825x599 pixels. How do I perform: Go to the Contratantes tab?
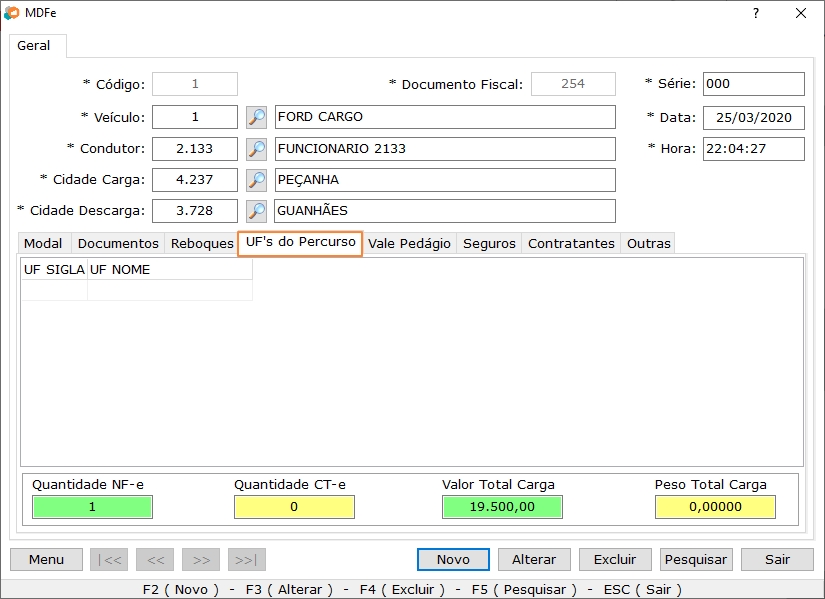[x=571, y=243]
